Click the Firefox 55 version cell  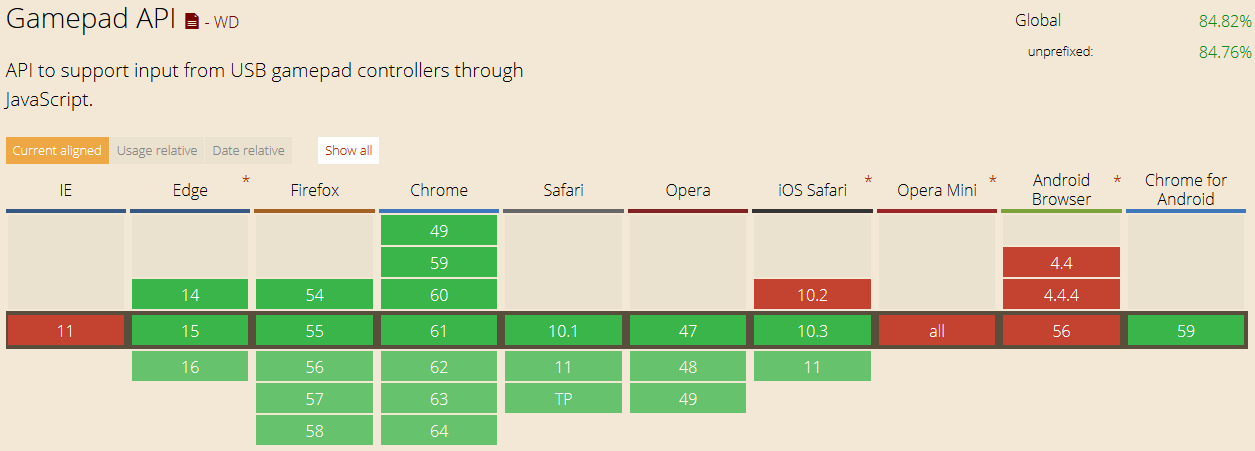click(x=314, y=331)
